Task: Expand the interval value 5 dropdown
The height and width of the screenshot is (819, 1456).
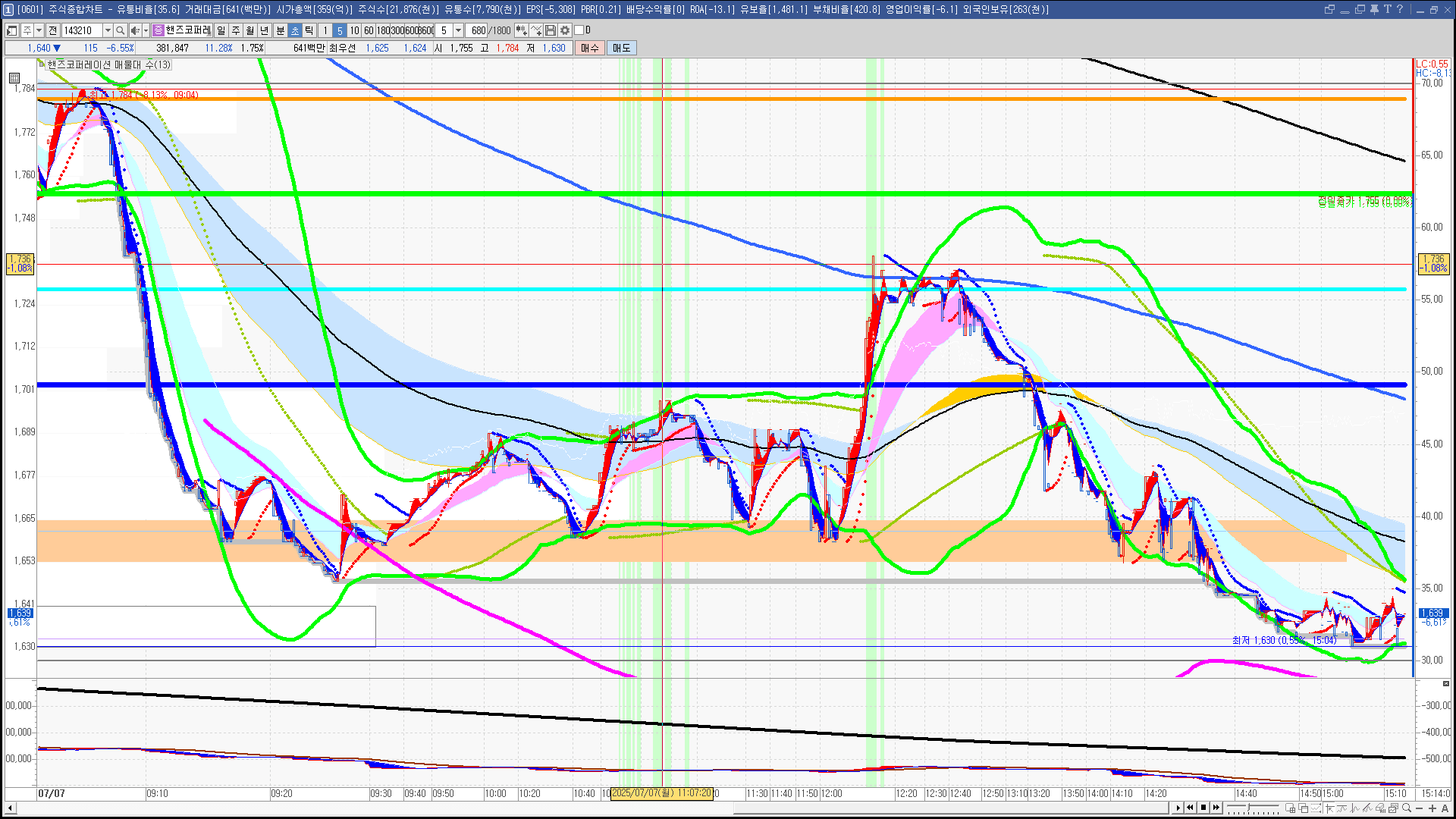Action: click(458, 30)
